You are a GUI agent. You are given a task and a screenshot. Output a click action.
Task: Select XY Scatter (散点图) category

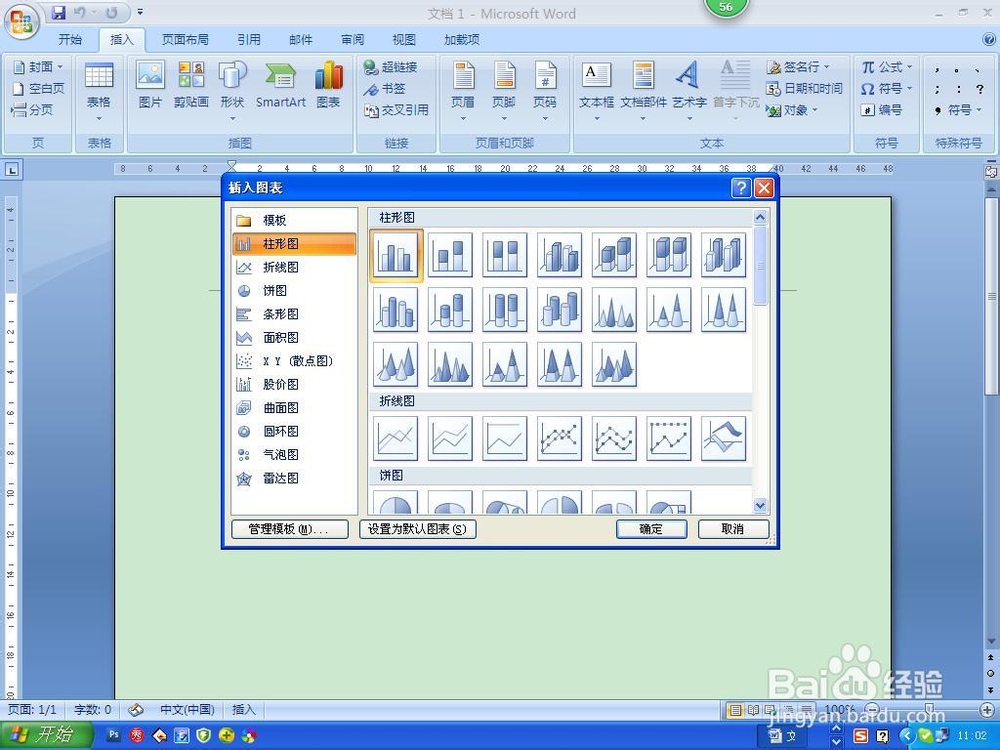pyautogui.click(x=294, y=361)
